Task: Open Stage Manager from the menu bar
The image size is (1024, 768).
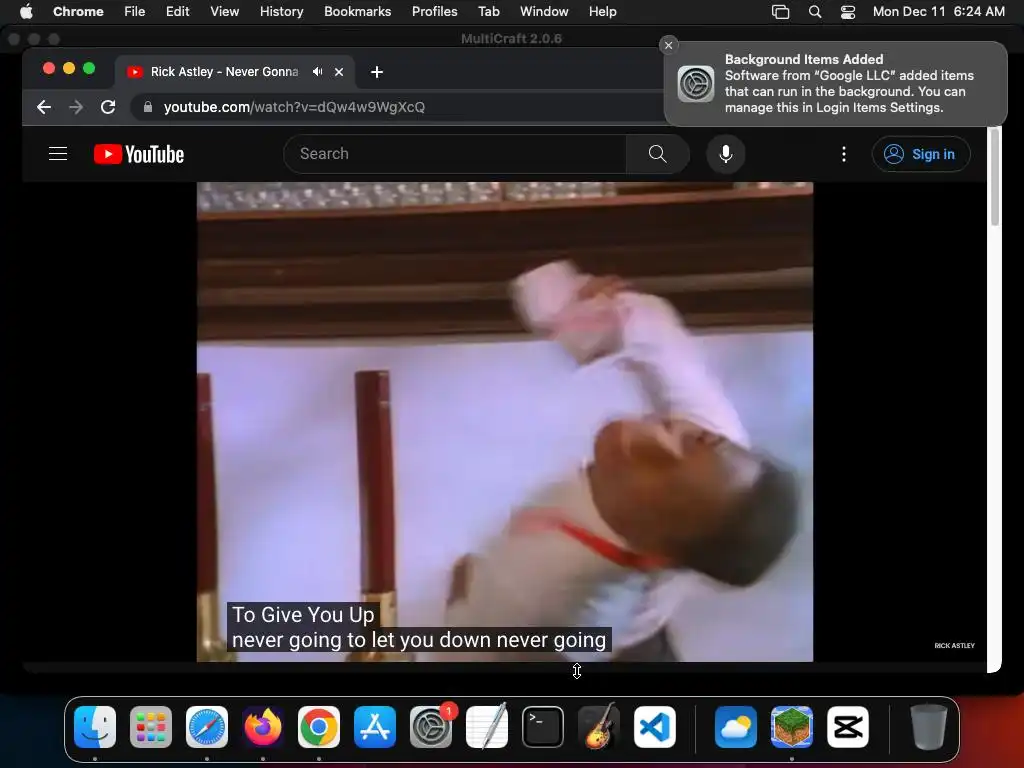Action: click(x=780, y=11)
